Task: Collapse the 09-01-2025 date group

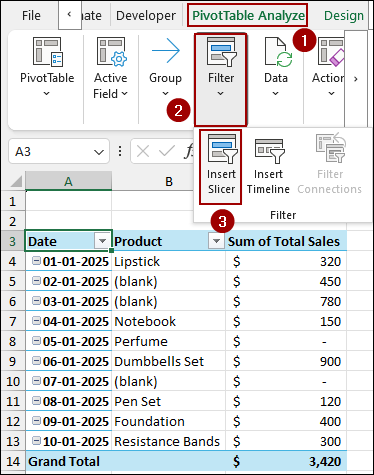Action: tap(36, 420)
